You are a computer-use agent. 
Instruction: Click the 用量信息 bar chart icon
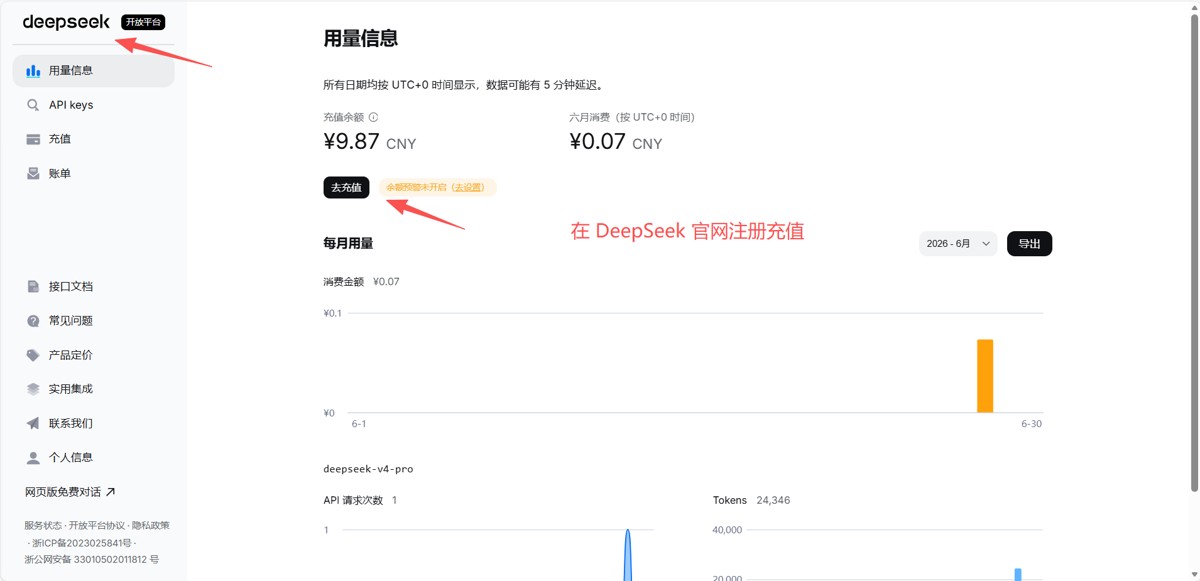33,71
